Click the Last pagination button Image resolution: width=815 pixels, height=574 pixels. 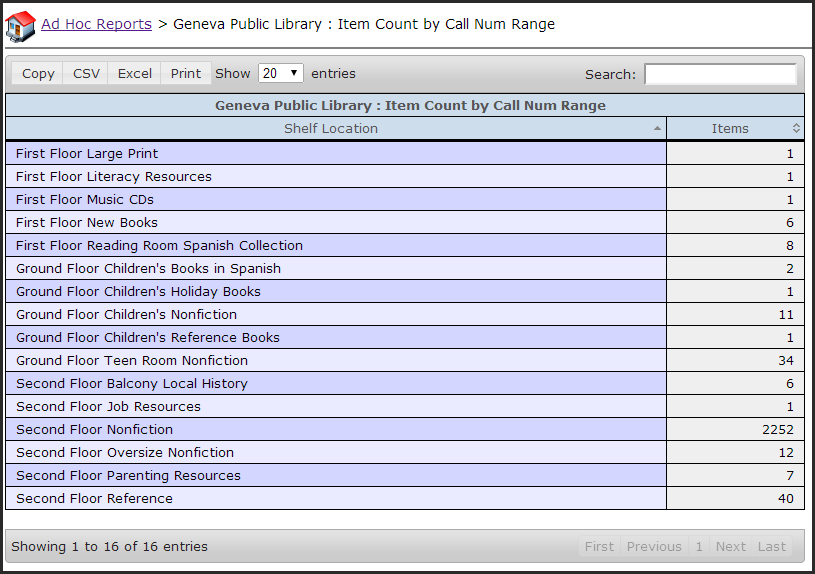pyautogui.click(x=771, y=546)
